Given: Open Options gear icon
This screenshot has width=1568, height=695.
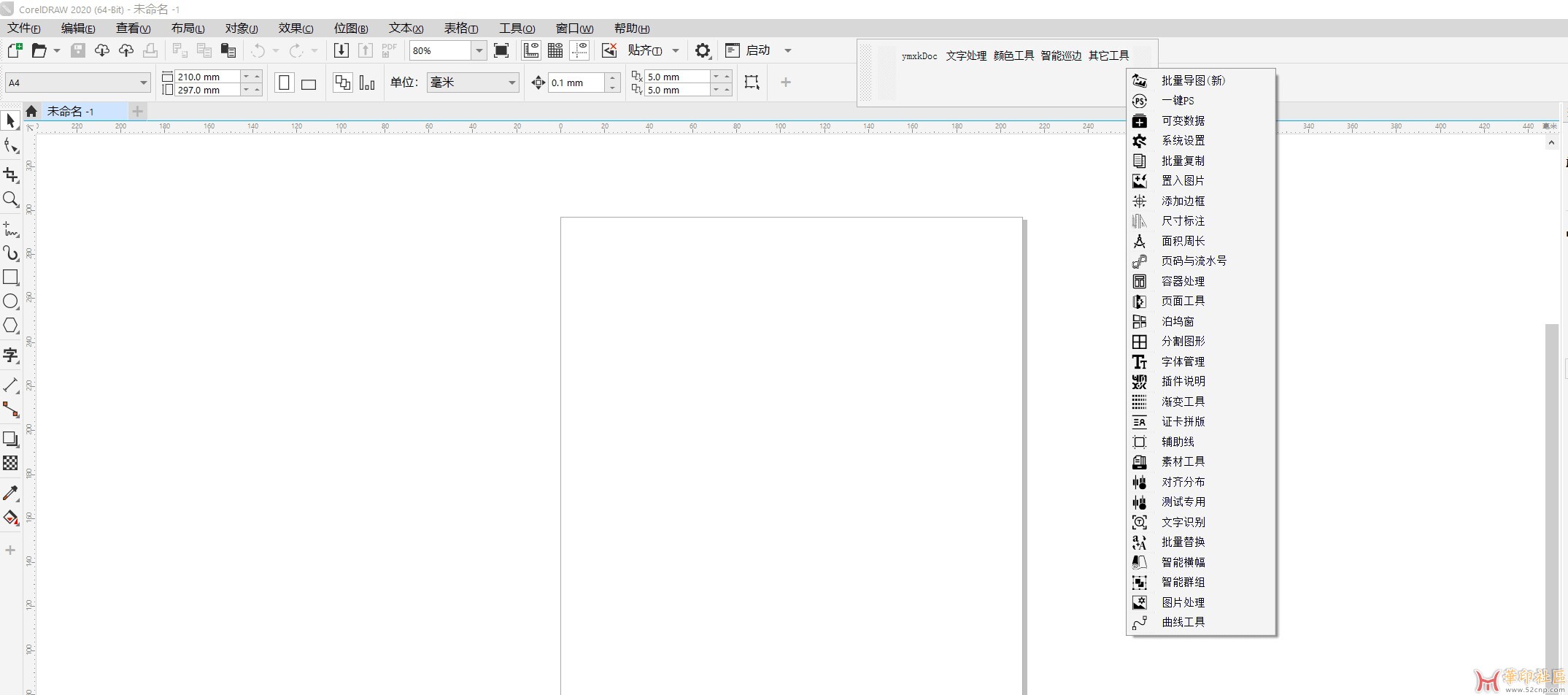Looking at the screenshot, I should [703, 50].
